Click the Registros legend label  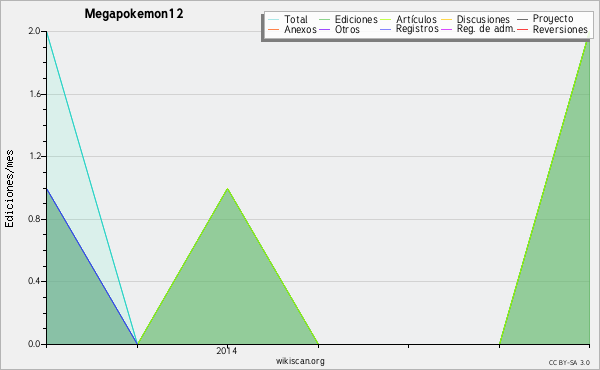pyautogui.click(x=417, y=29)
